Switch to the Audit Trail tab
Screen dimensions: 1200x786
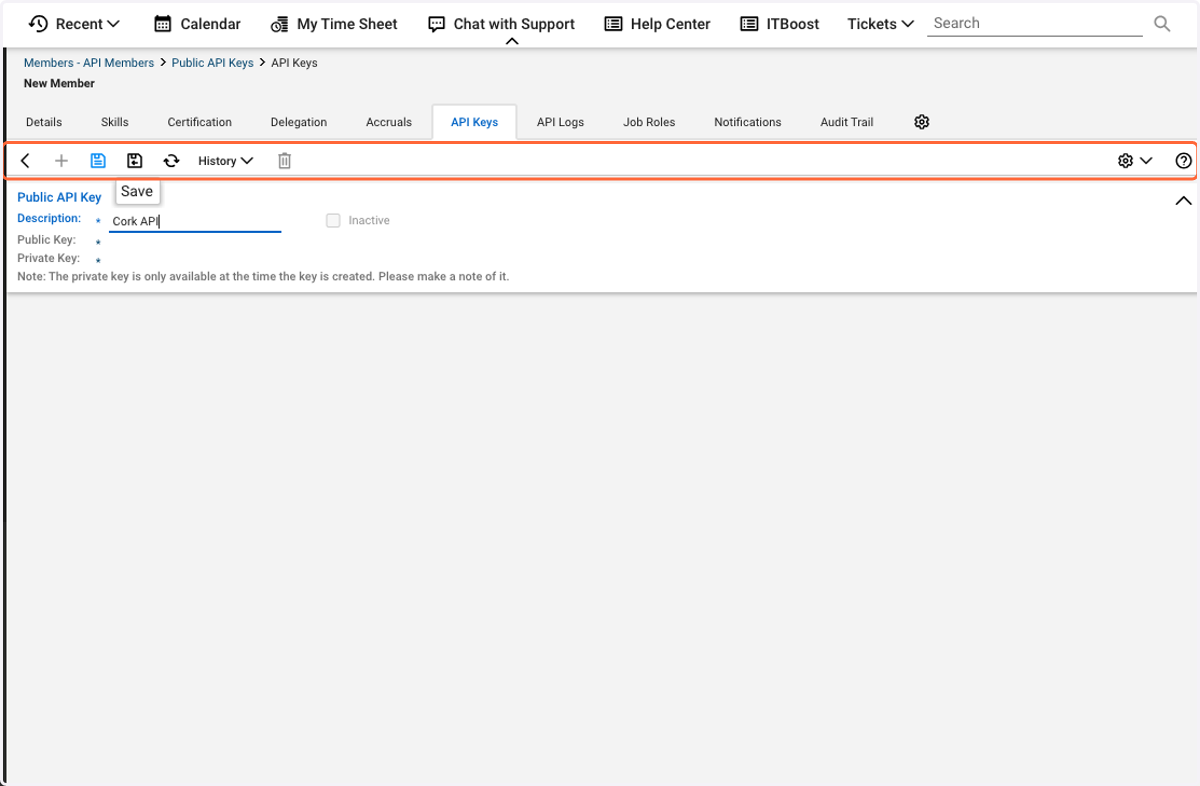[847, 122]
